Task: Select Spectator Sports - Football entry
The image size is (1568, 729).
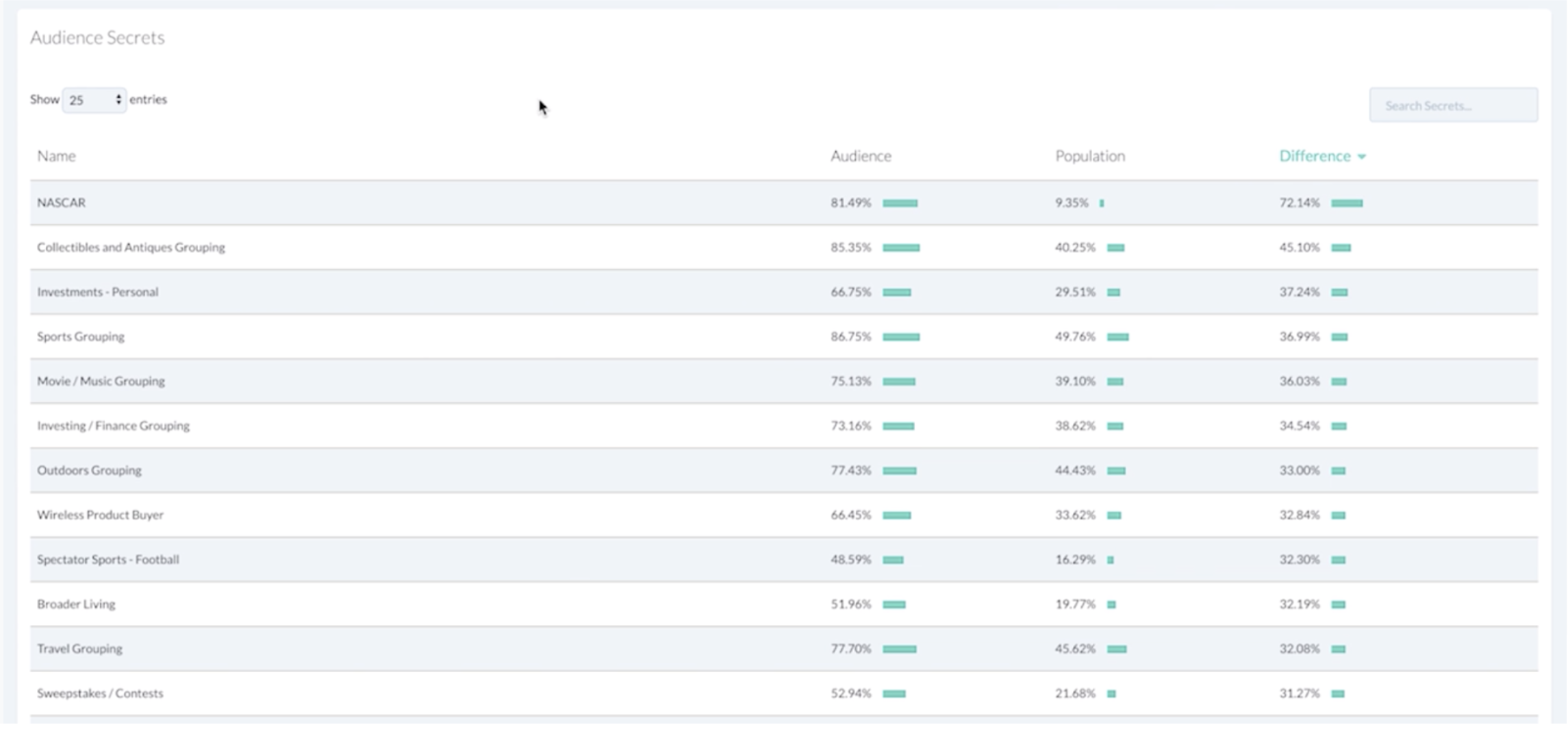Action: pyautogui.click(x=108, y=560)
